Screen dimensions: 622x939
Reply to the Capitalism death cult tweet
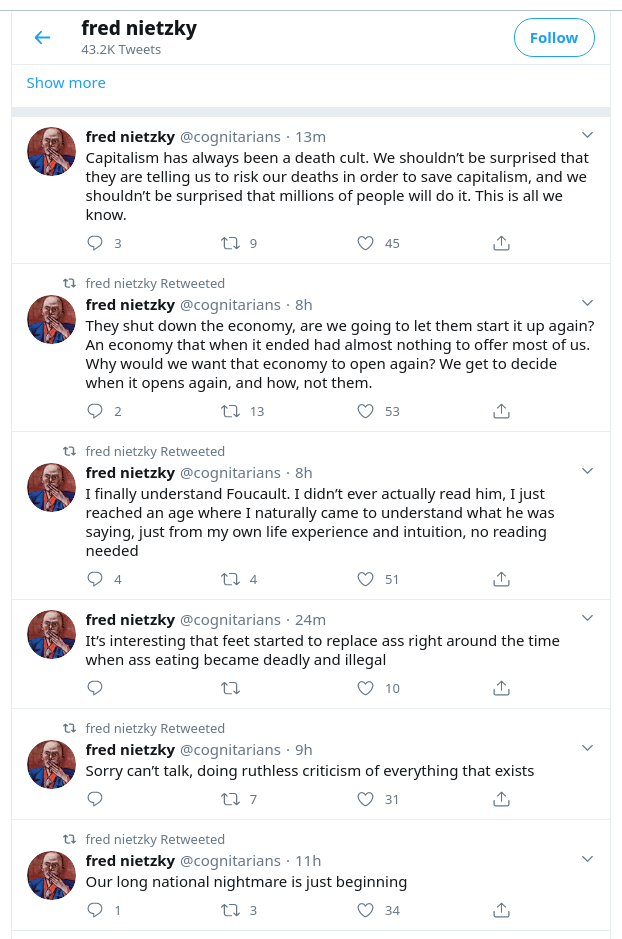96,243
